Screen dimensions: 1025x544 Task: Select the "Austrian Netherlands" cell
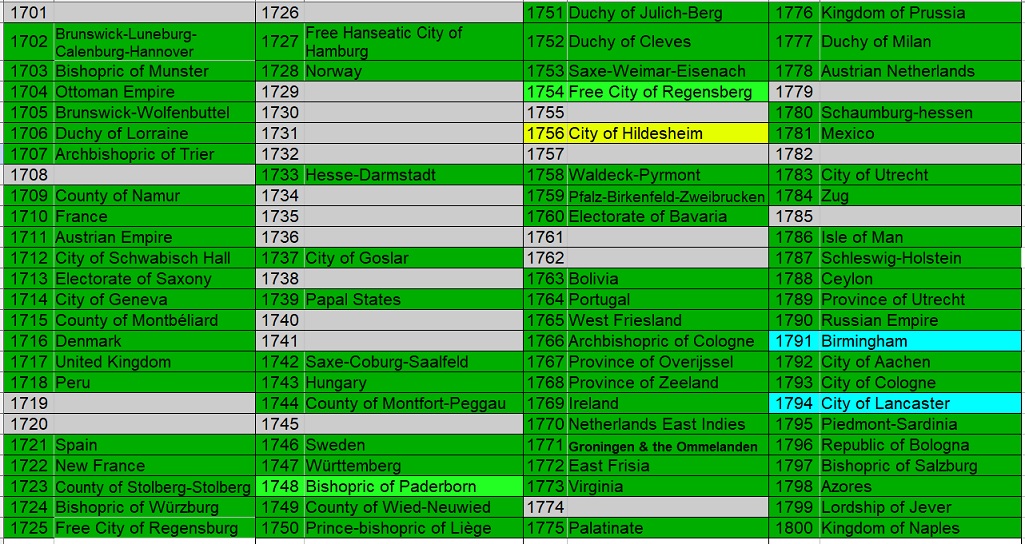pos(920,71)
